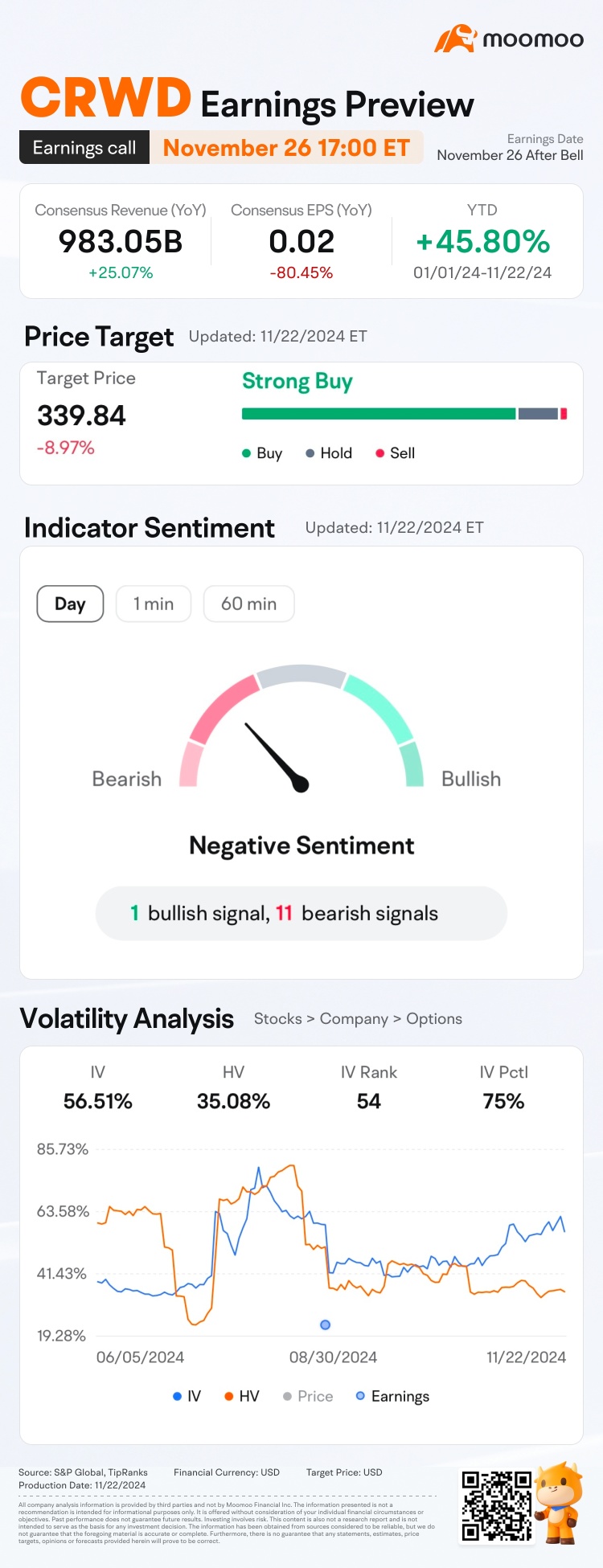This screenshot has width=603, height=1568.
Task: Click the moomoo logo icon
Action: point(455,39)
